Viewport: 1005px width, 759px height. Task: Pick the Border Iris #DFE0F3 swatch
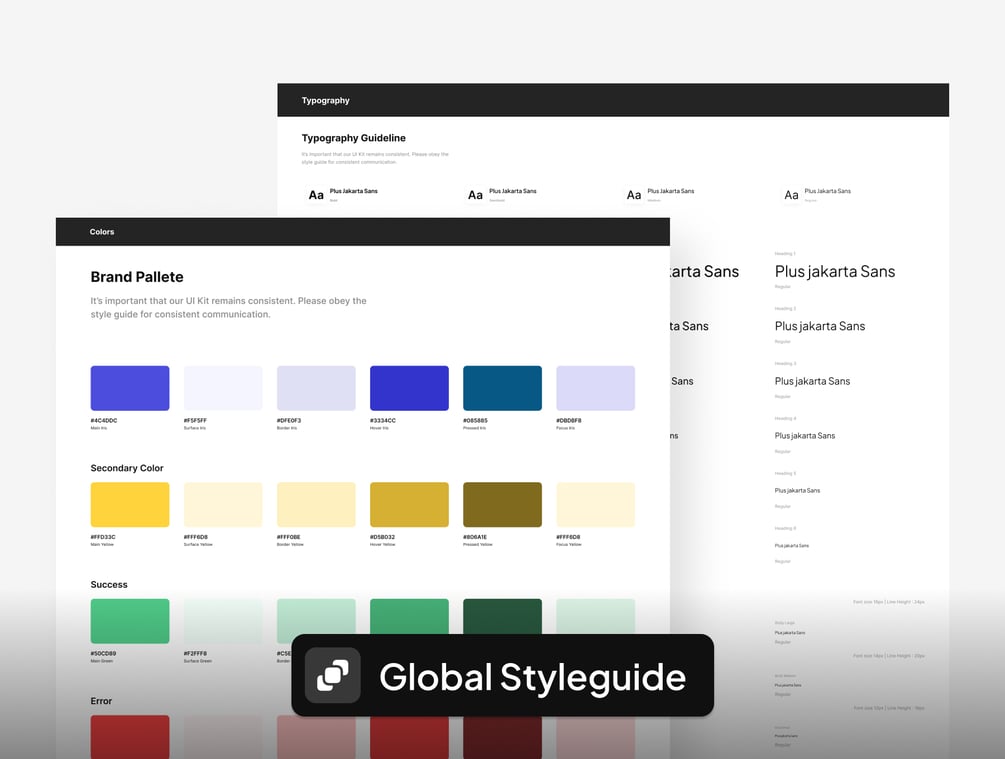click(x=316, y=388)
